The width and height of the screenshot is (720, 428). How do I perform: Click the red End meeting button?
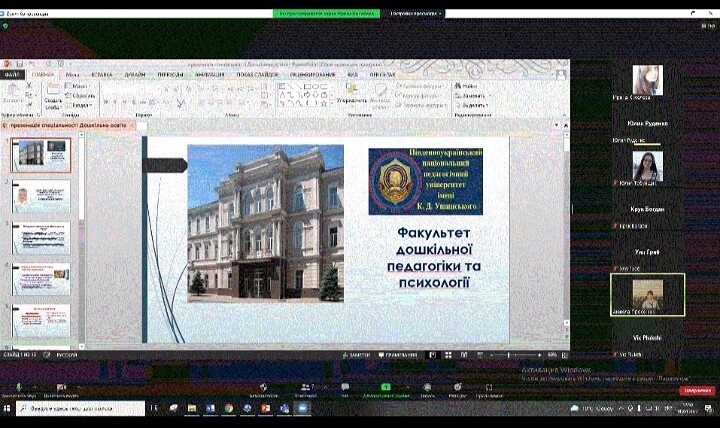point(697,391)
